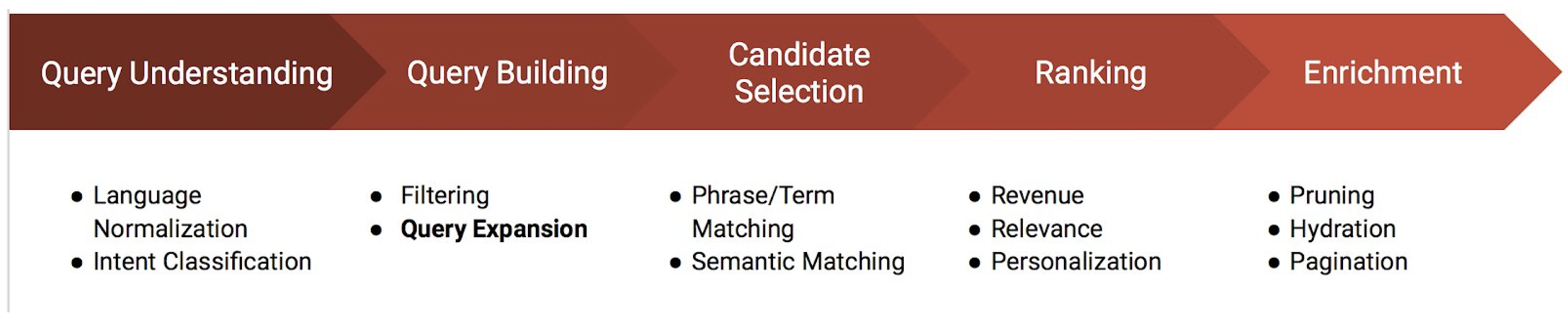Image resolution: width=1568 pixels, height=318 pixels.
Task: Click the bullet dot beside Revenue
Action: tap(975, 197)
